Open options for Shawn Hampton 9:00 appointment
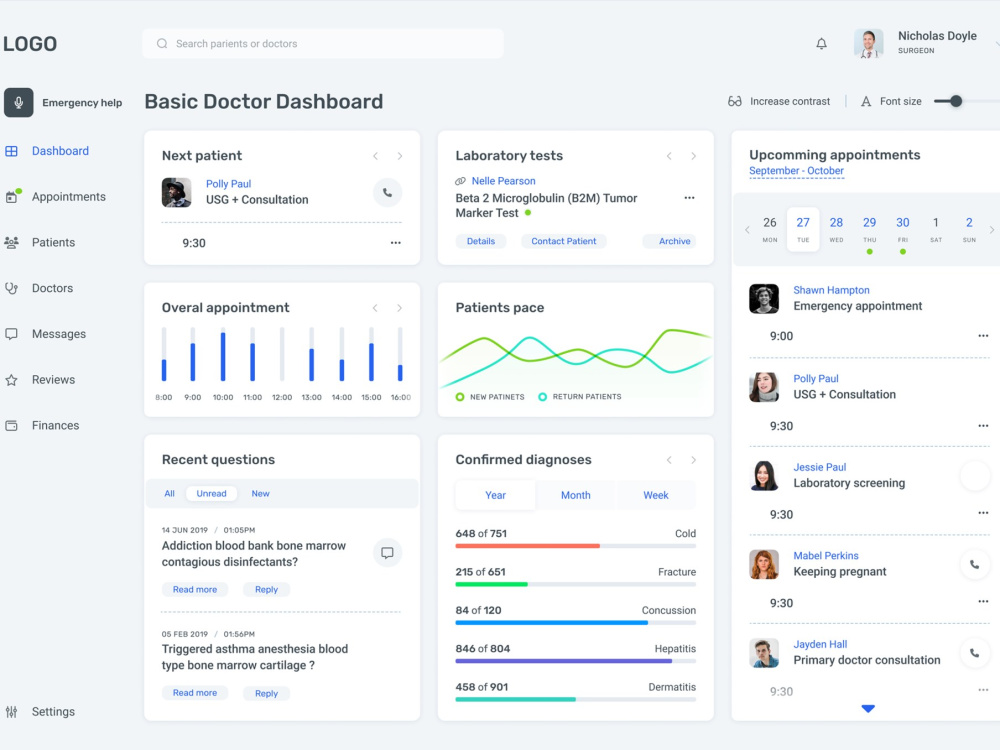The image size is (1000, 750). [983, 335]
